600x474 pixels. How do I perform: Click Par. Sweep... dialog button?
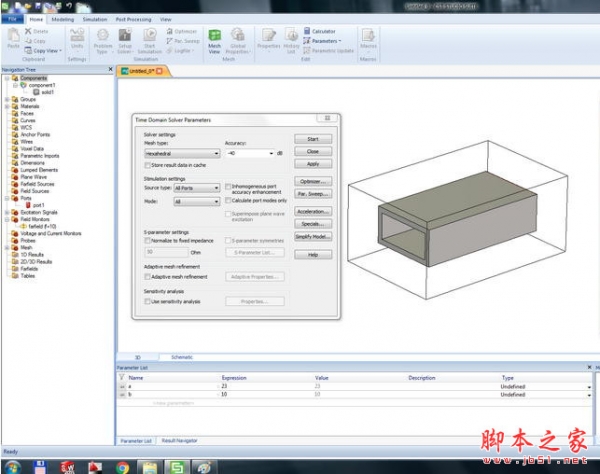point(313,194)
